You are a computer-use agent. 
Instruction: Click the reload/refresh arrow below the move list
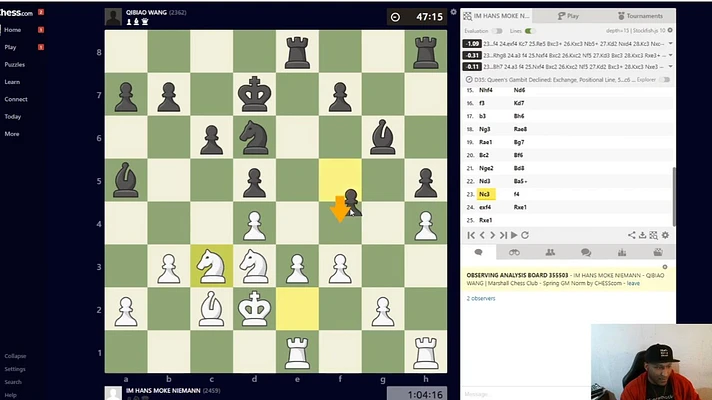[x=525, y=235]
